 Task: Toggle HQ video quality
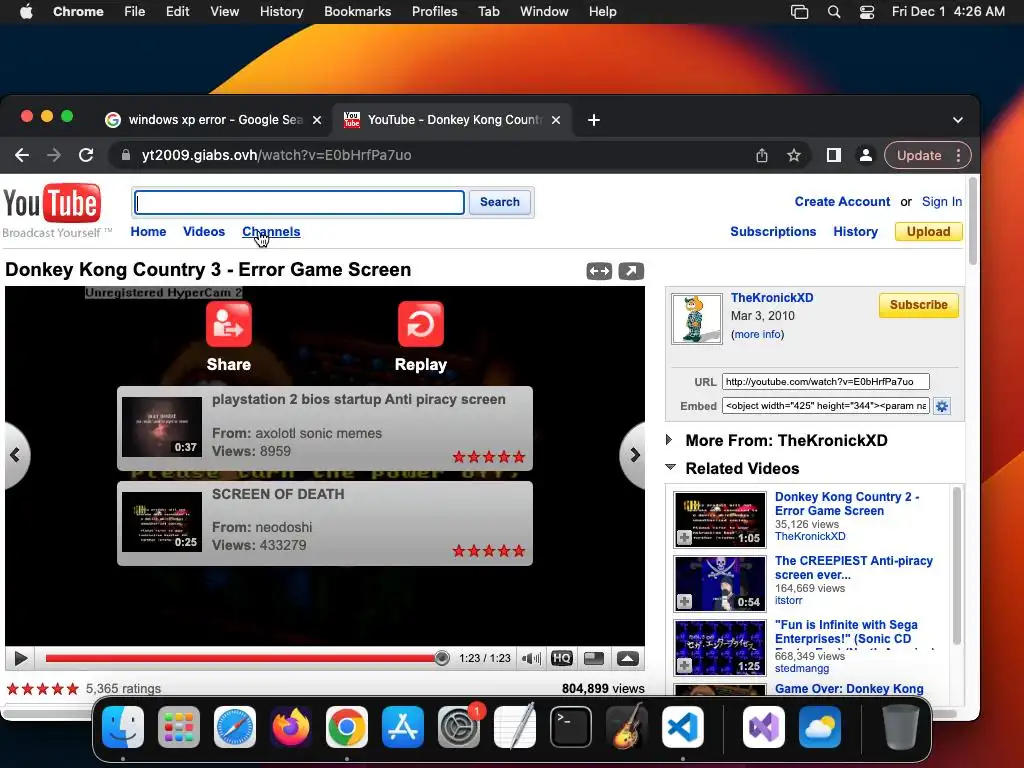(562, 658)
